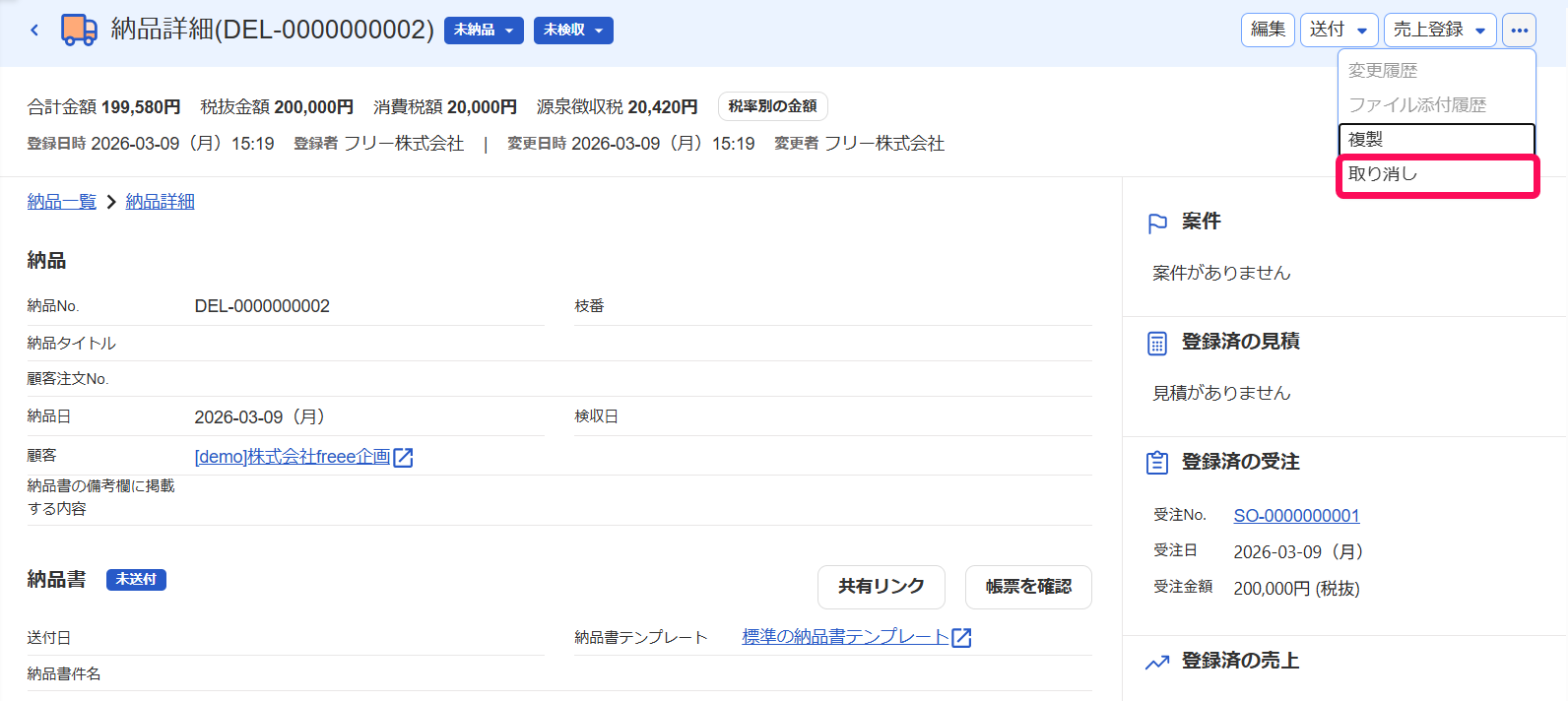Expand the 送付 dropdown button

coord(1339,31)
